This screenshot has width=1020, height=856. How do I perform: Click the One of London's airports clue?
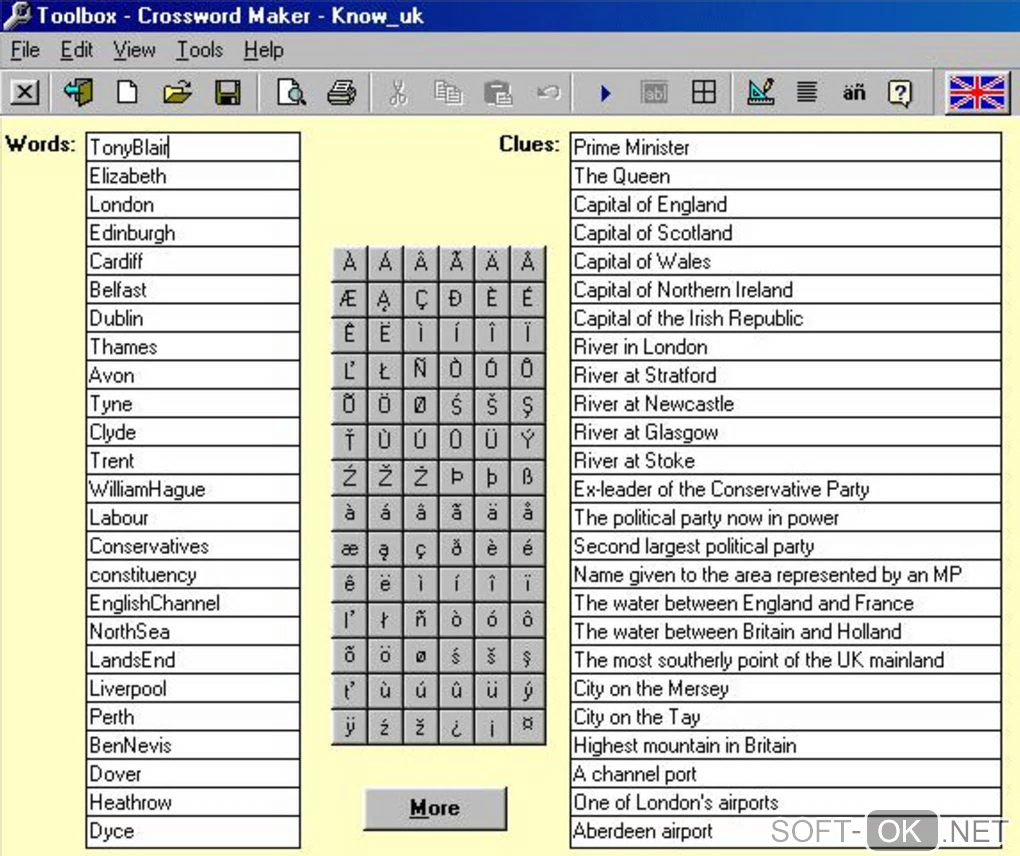[x=786, y=803]
